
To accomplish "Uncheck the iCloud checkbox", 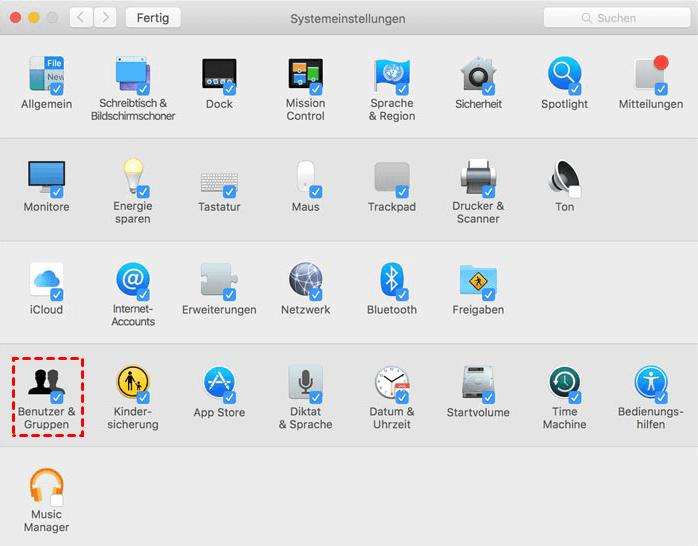I will [x=57, y=294].
